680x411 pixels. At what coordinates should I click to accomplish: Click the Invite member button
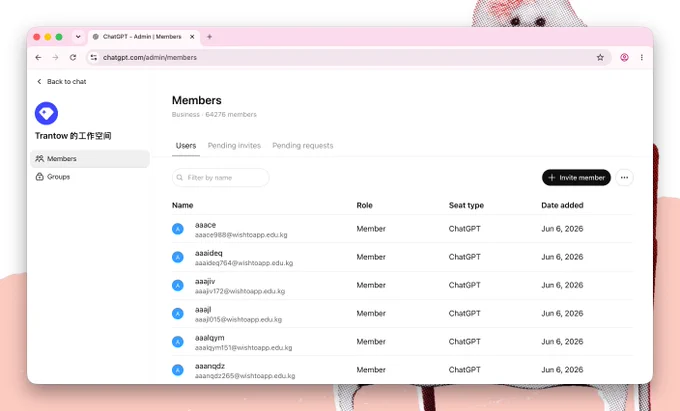[576, 178]
